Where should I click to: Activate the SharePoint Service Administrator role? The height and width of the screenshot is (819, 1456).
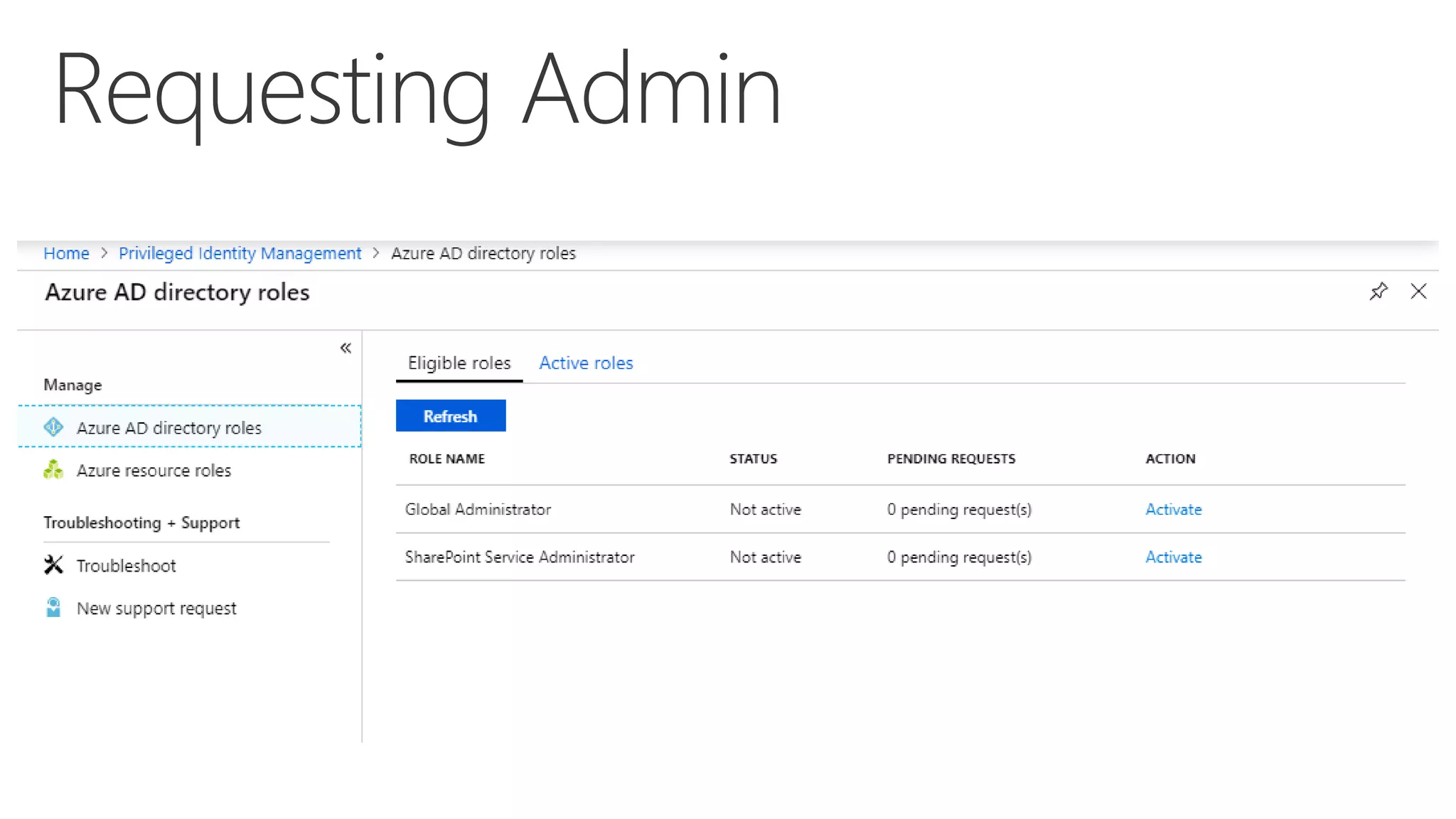1173,557
